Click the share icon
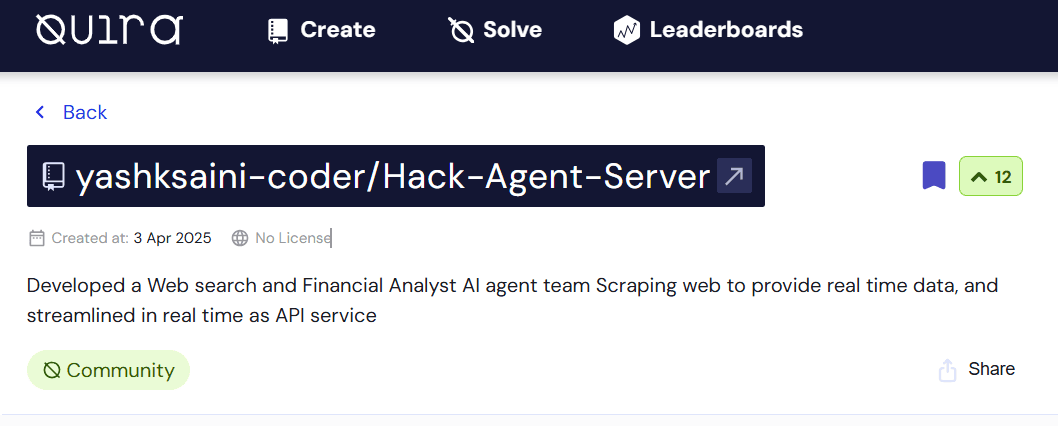The height and width of the screenshot is (426, 1058). click(x=947, y=370)
